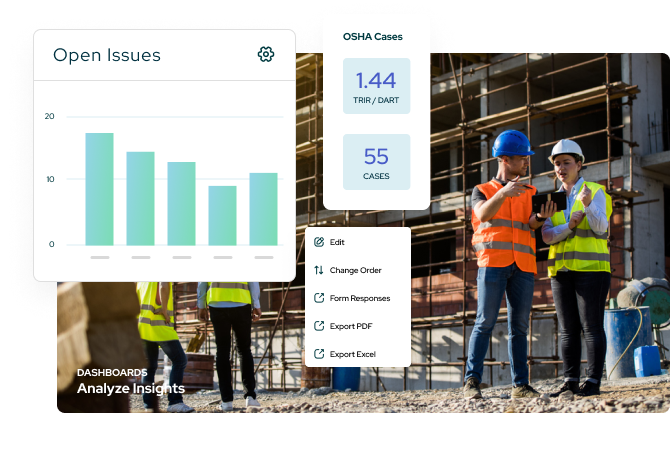
Task: Select the Export PDF text option
Action: tap(351, 326)
